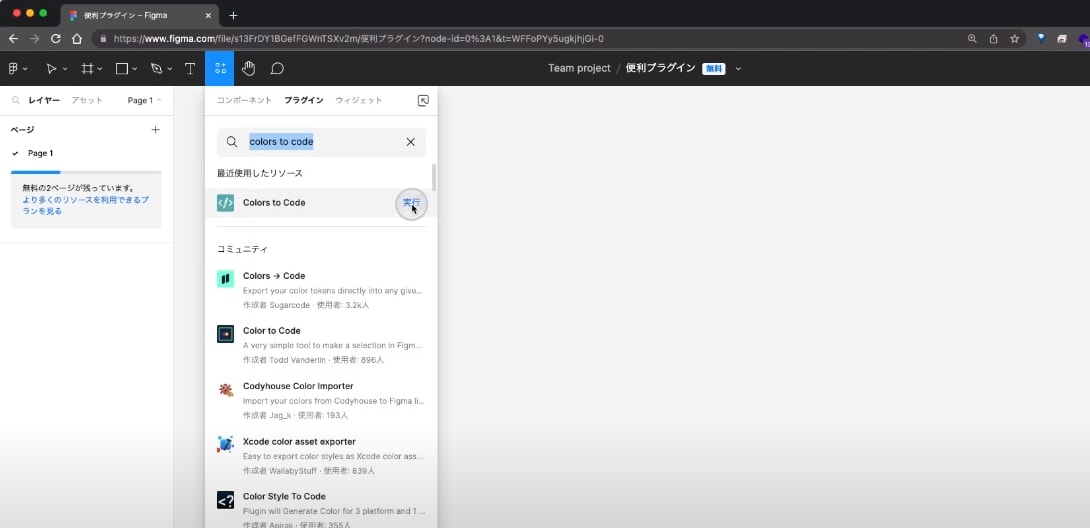Open file options chevron beside 無料 badge

[738, 68]
